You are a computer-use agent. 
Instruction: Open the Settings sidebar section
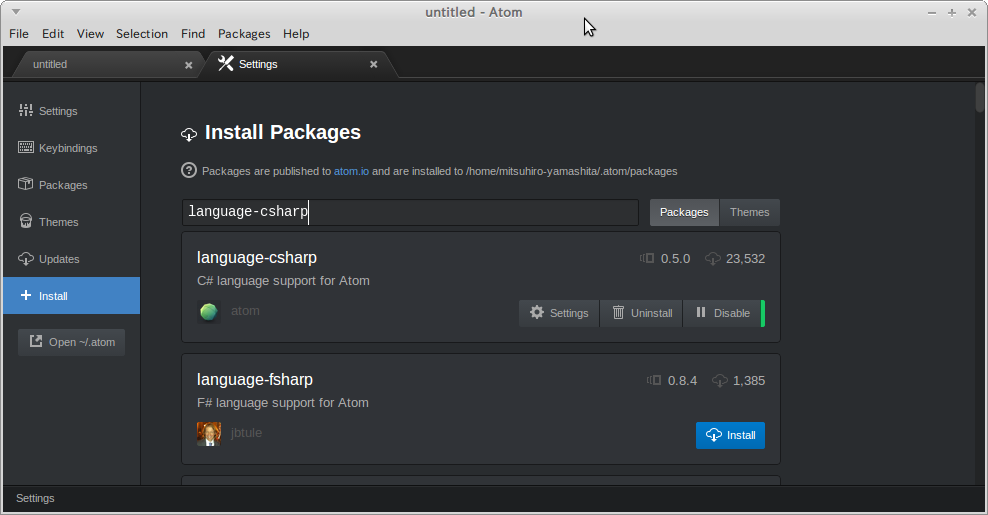(71, 111)
